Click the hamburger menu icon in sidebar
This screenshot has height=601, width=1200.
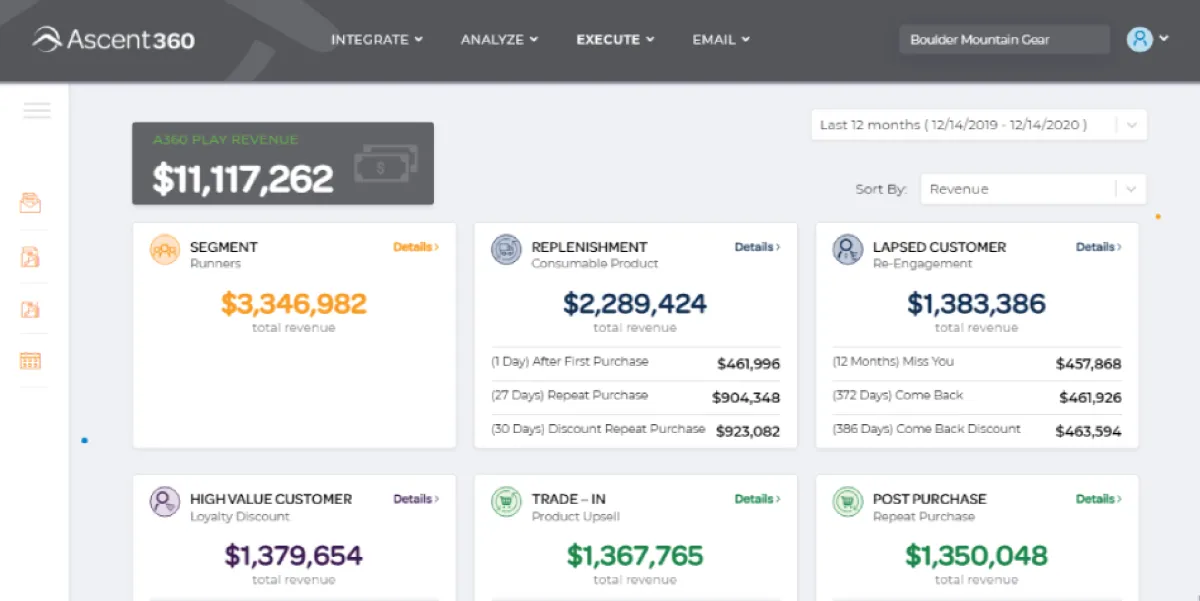[37, 111]
